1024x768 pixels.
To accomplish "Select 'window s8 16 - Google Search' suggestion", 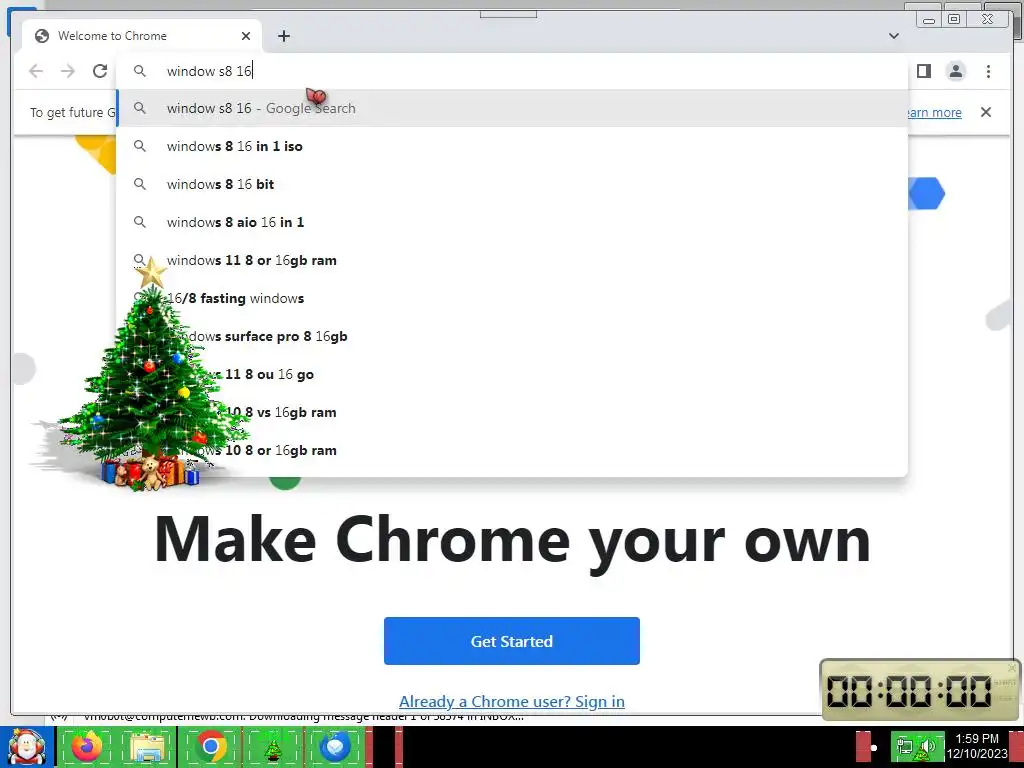I will [512, 108].
